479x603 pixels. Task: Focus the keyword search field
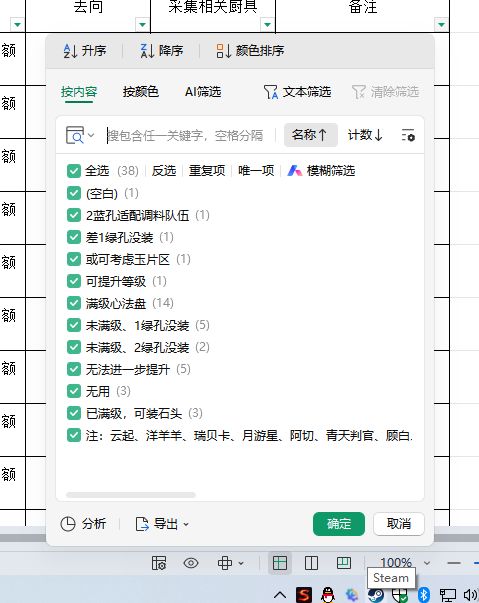[186, 135]
